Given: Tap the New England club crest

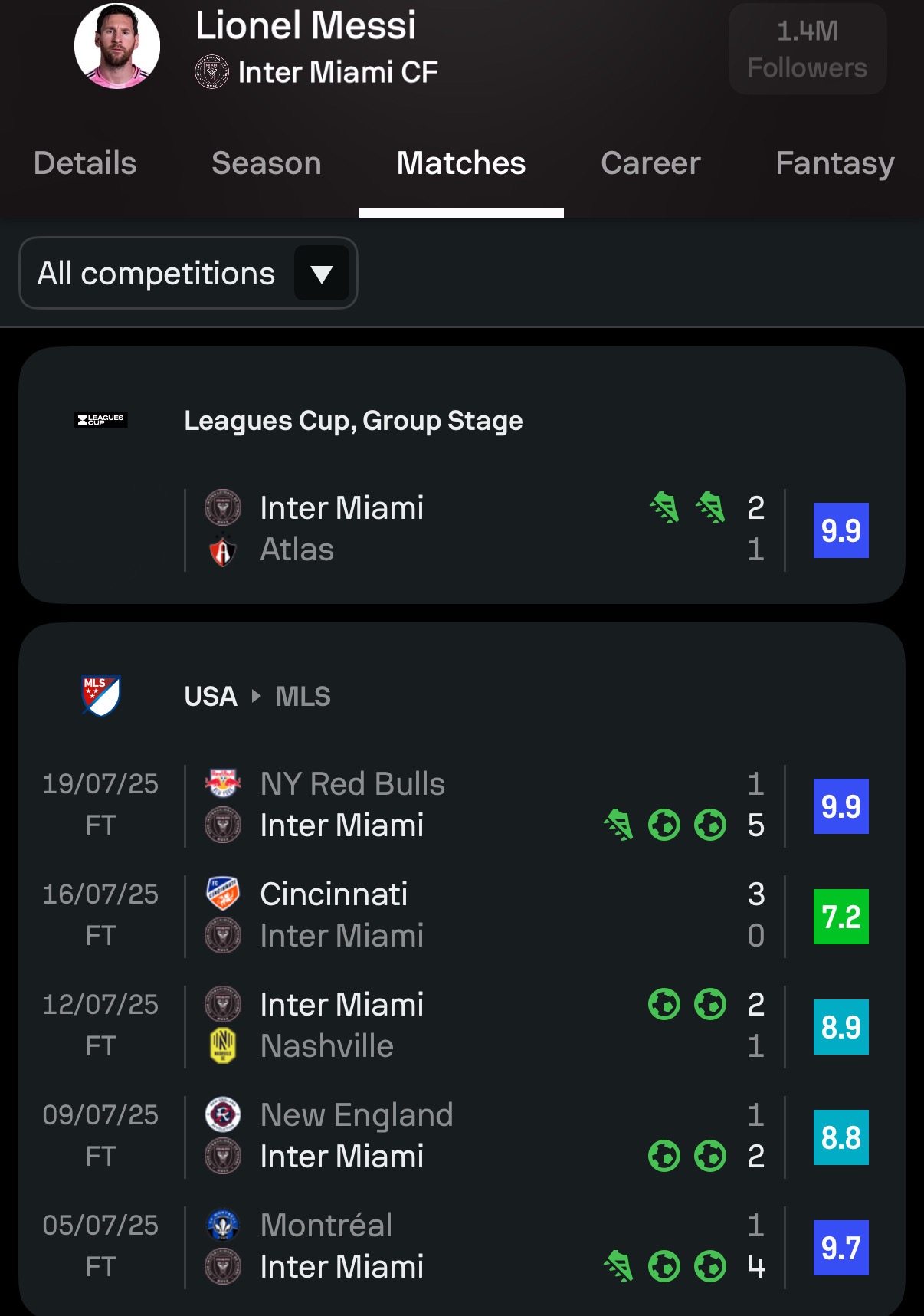Looking at the screenshot, I should click(223, 1115).
